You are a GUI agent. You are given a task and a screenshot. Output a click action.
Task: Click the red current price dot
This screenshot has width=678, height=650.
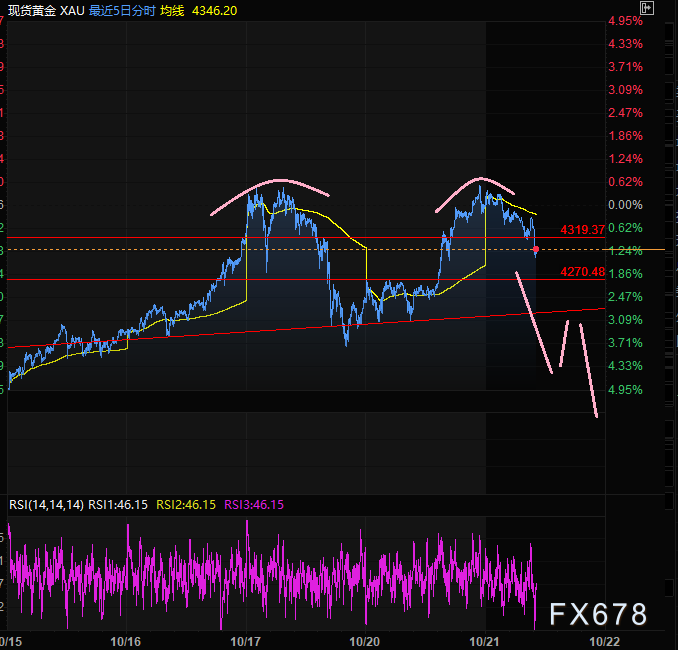536,249
